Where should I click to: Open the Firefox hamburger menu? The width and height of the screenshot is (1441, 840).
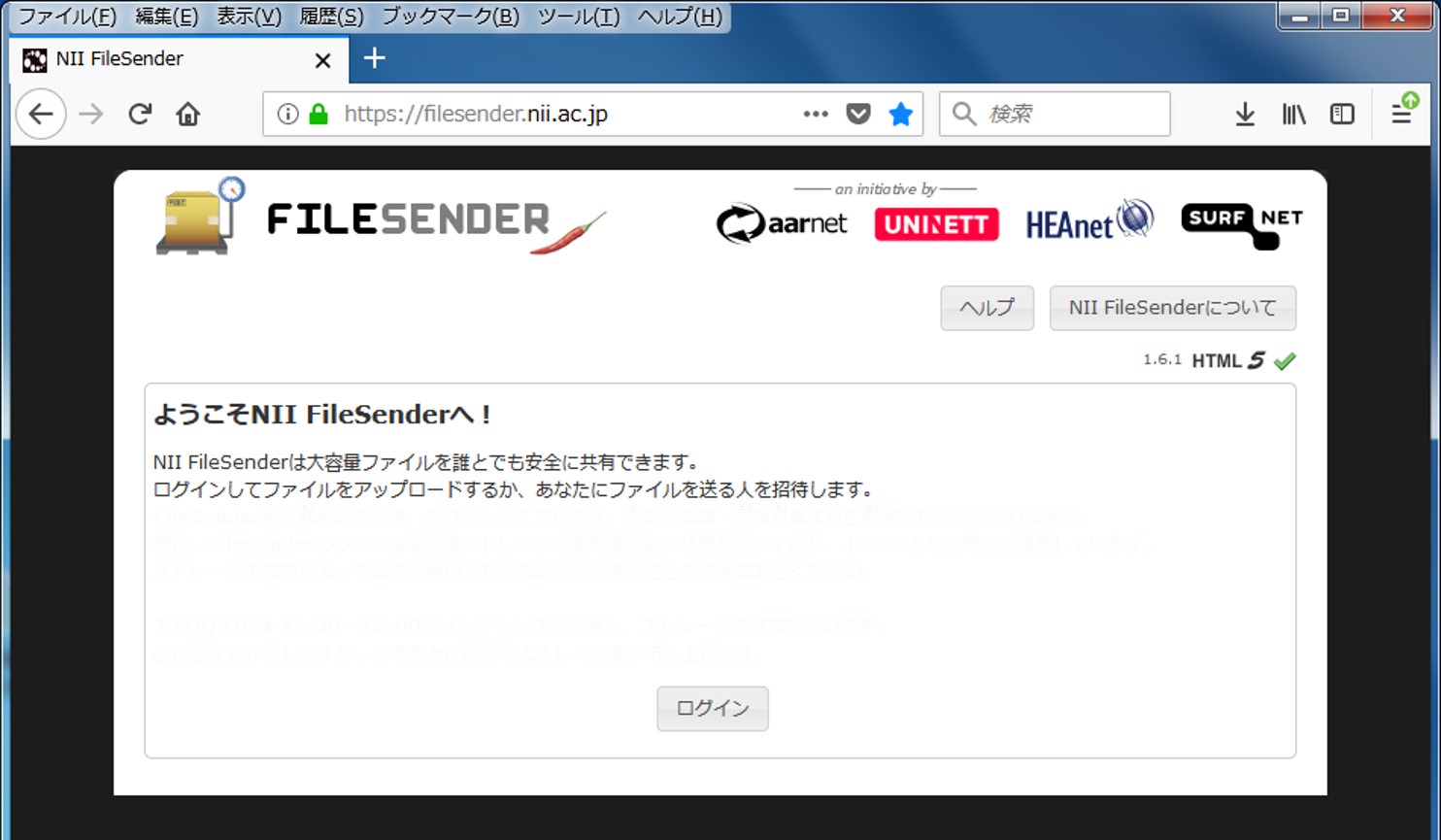pyautogui.click(x=1402, y=113)
